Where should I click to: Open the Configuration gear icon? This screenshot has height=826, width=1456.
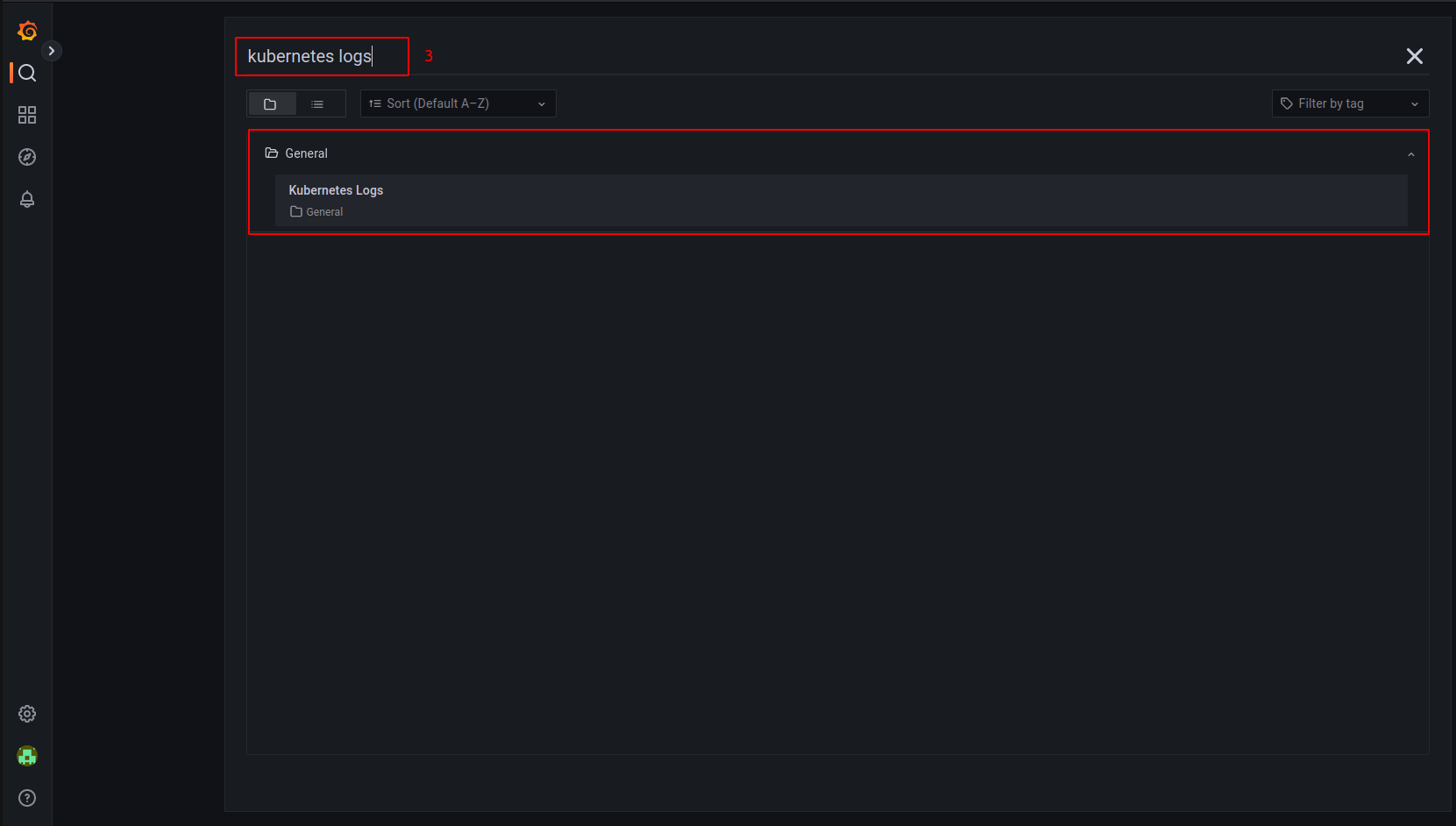tap(27, 714)
